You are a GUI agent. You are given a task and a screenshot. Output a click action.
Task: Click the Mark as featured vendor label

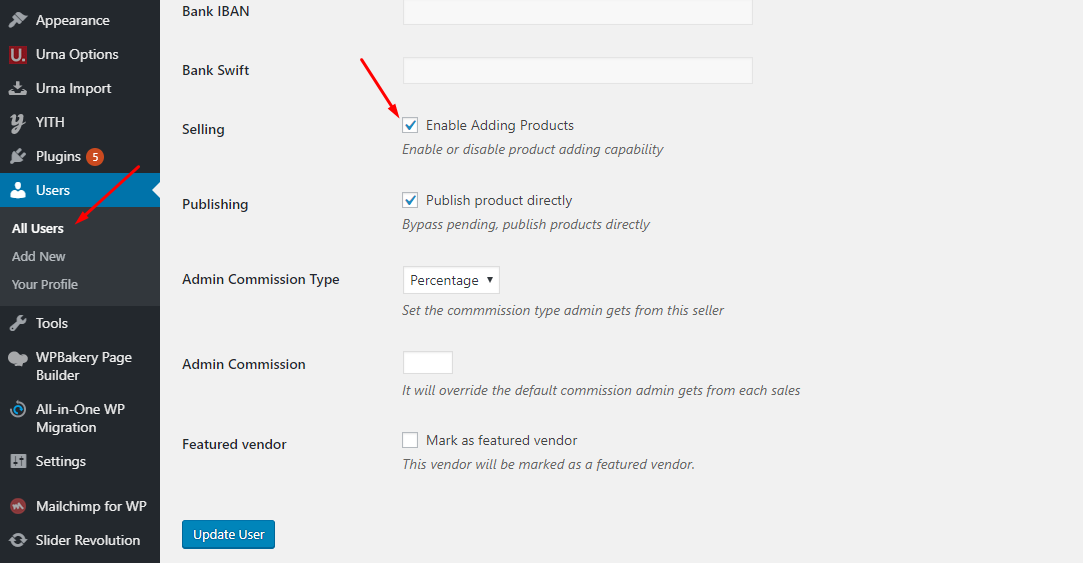(501, 440)
